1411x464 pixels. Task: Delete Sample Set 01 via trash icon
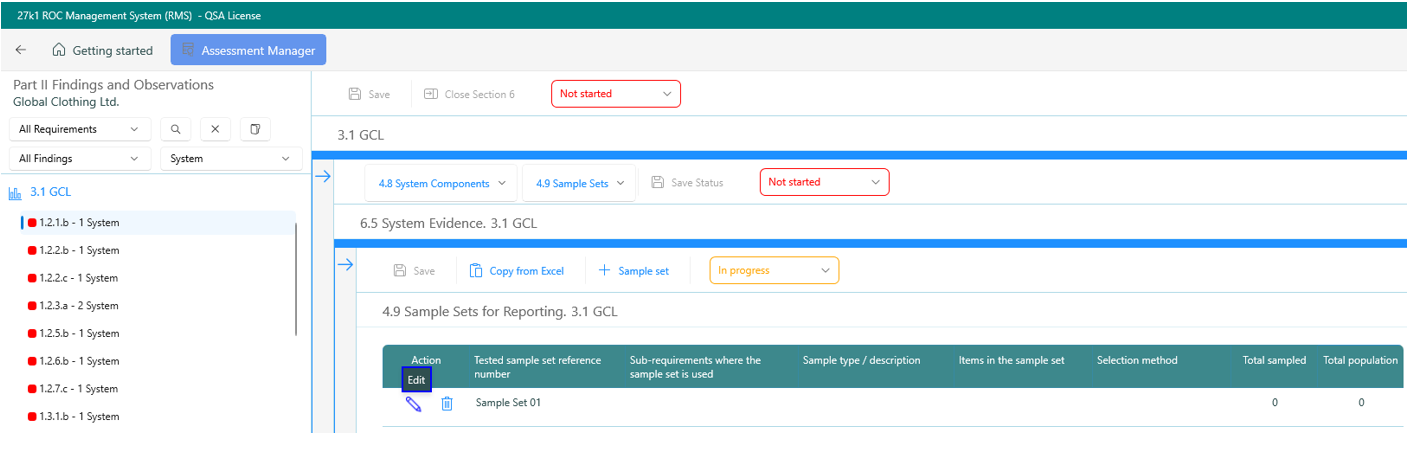447,404
